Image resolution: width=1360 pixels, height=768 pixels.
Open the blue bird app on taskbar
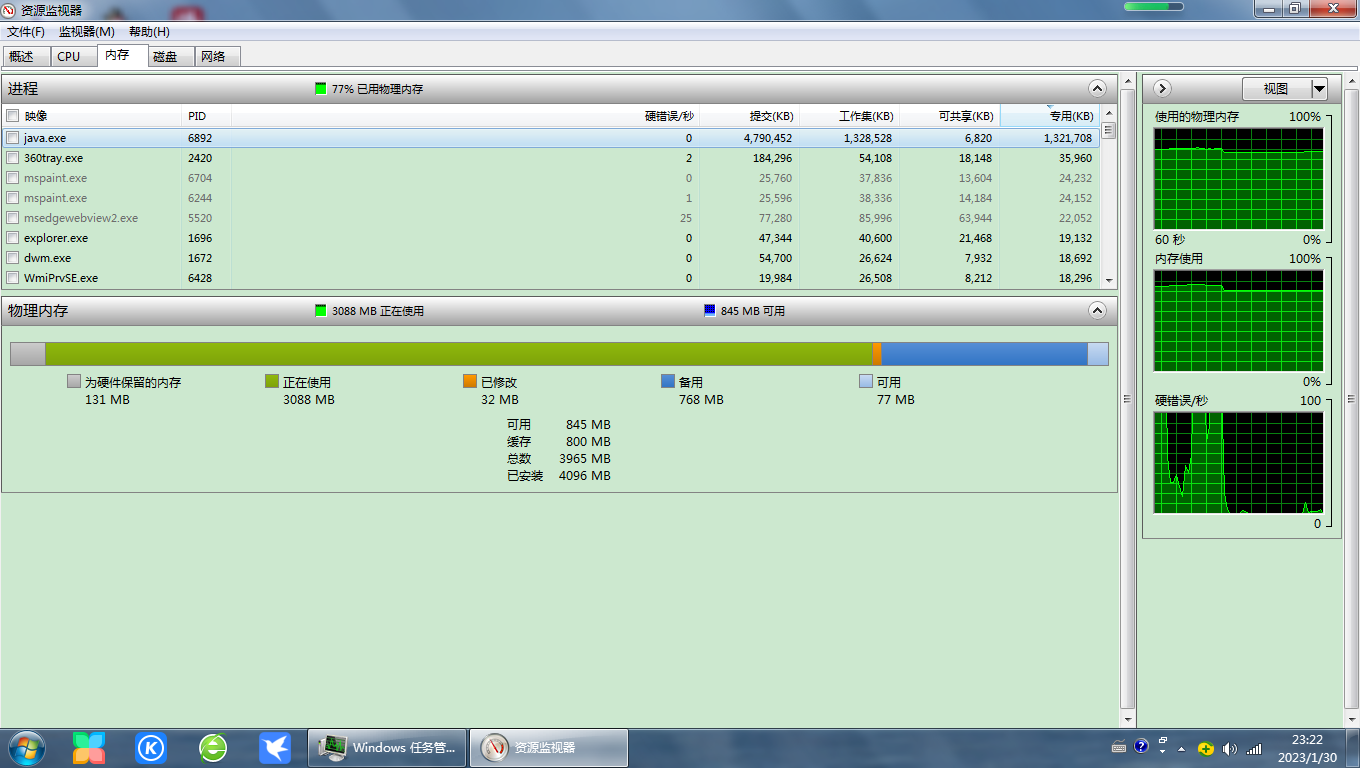pyautogui.click(x=274, y=747)
